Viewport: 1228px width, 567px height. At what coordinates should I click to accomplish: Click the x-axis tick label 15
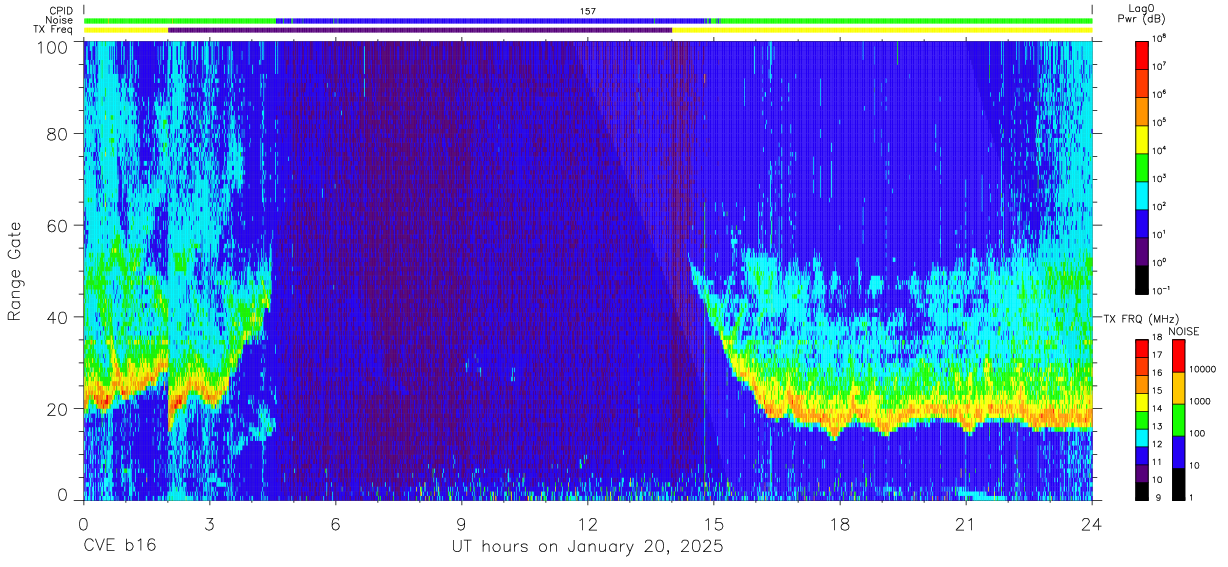coord(714,523)
